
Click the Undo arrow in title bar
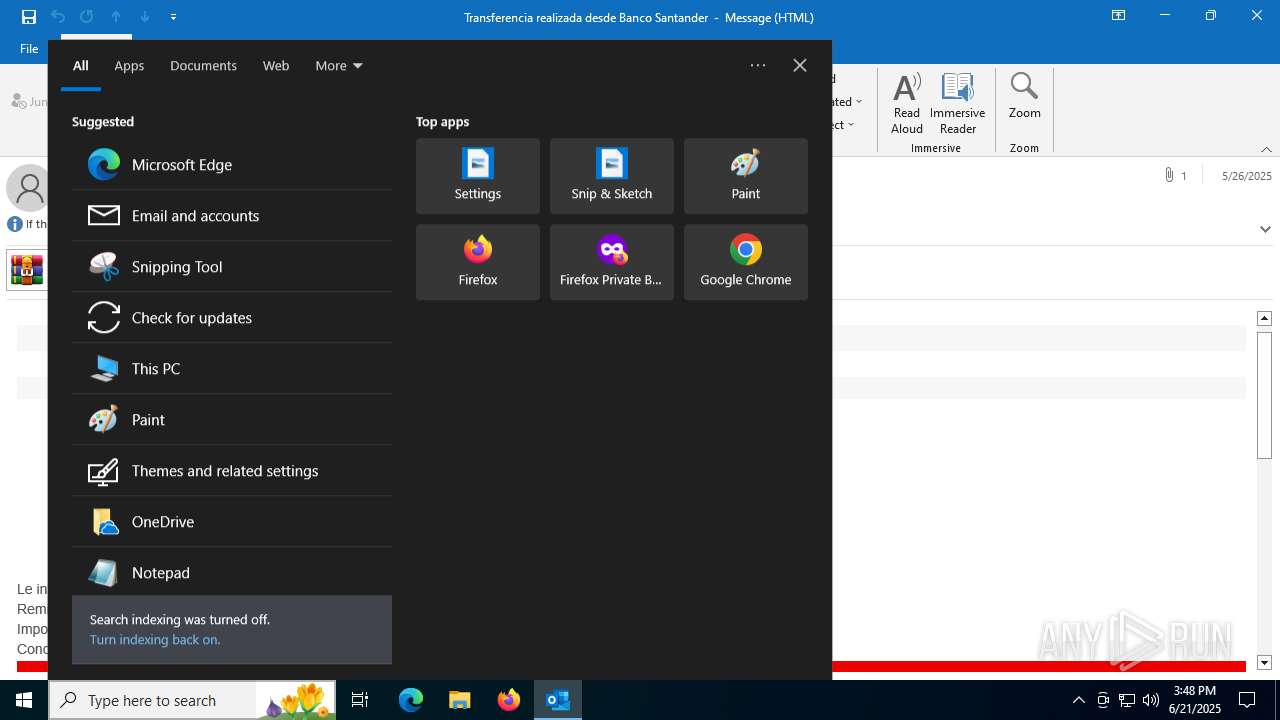58,17
